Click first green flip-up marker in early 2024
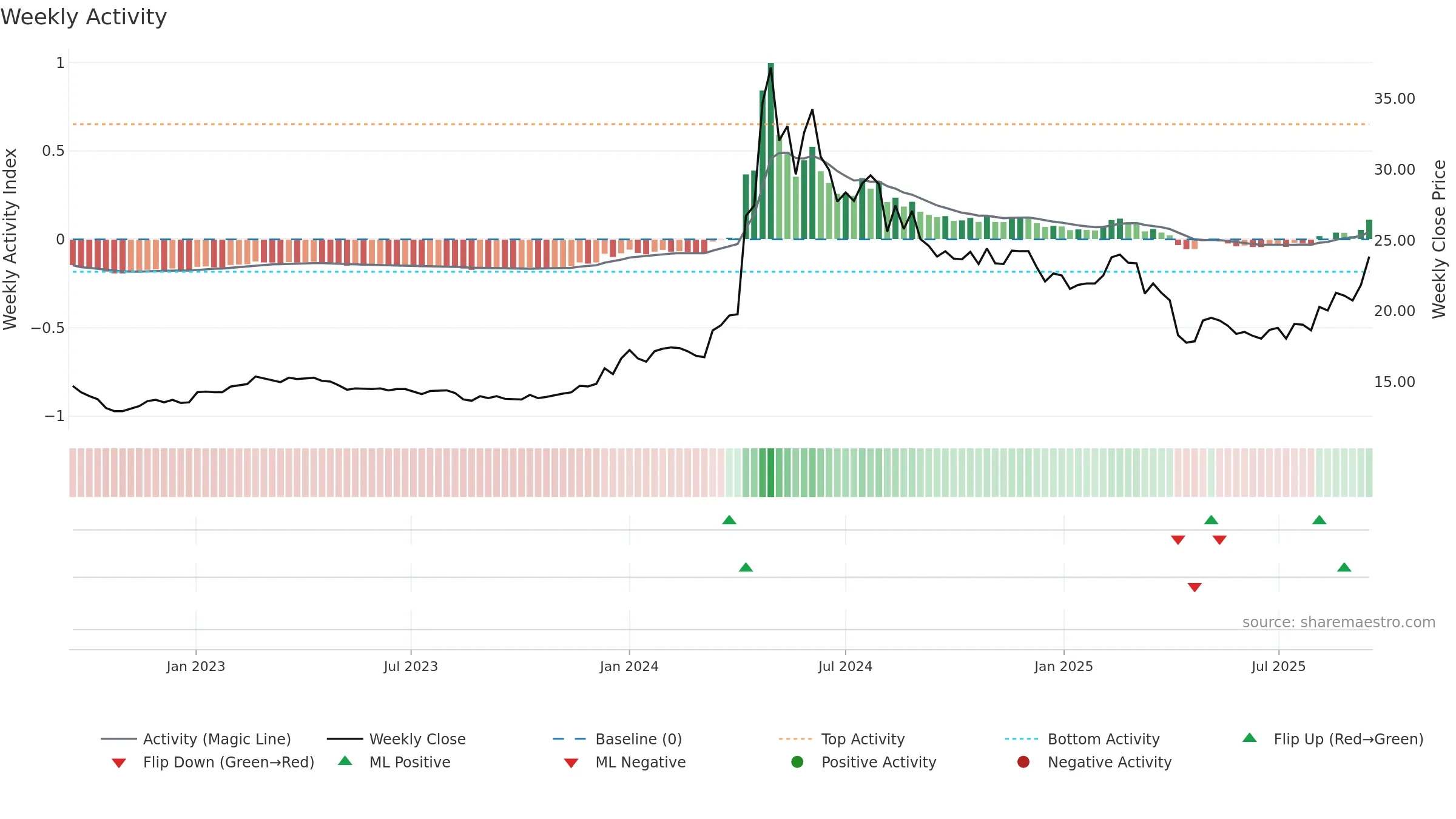The width and height of the screenshot is (1456, 819). tap(729, 520)
